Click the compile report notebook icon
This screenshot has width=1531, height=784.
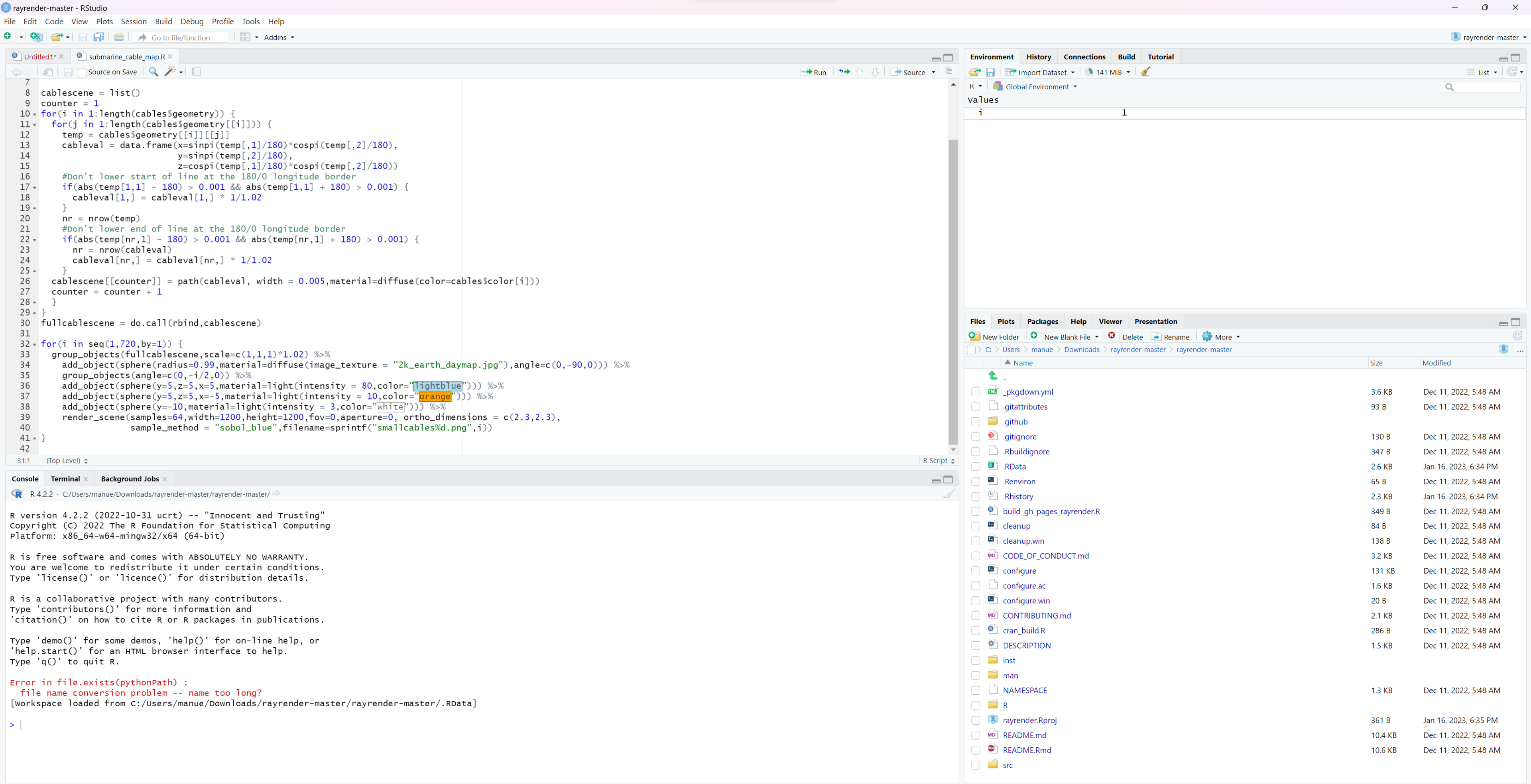point(197,72)
